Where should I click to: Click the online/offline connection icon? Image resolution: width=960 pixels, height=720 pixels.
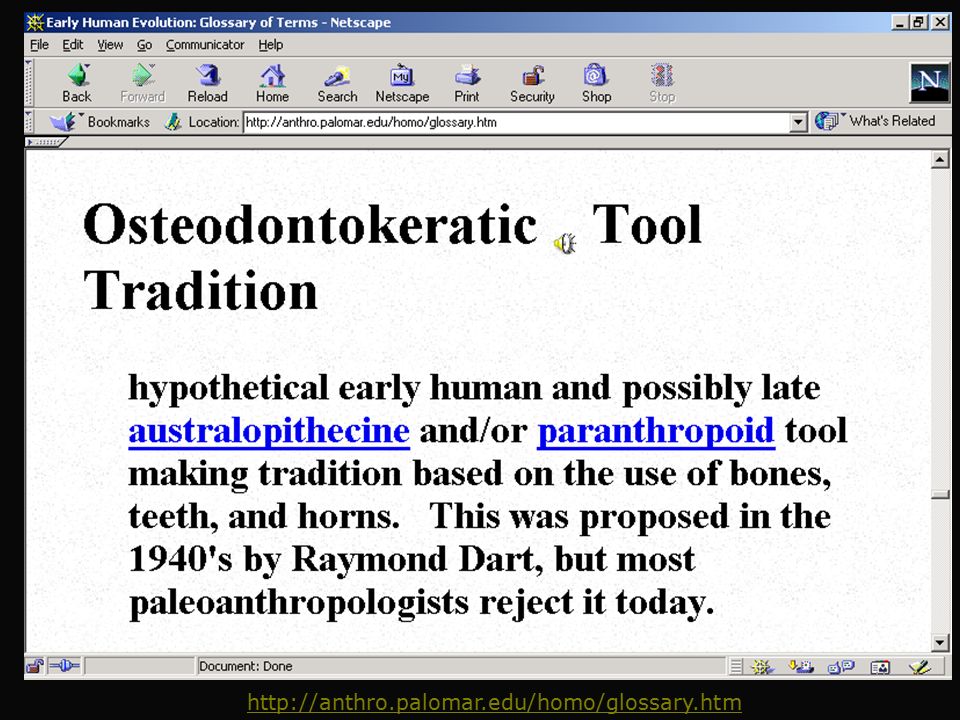point(64,666)
